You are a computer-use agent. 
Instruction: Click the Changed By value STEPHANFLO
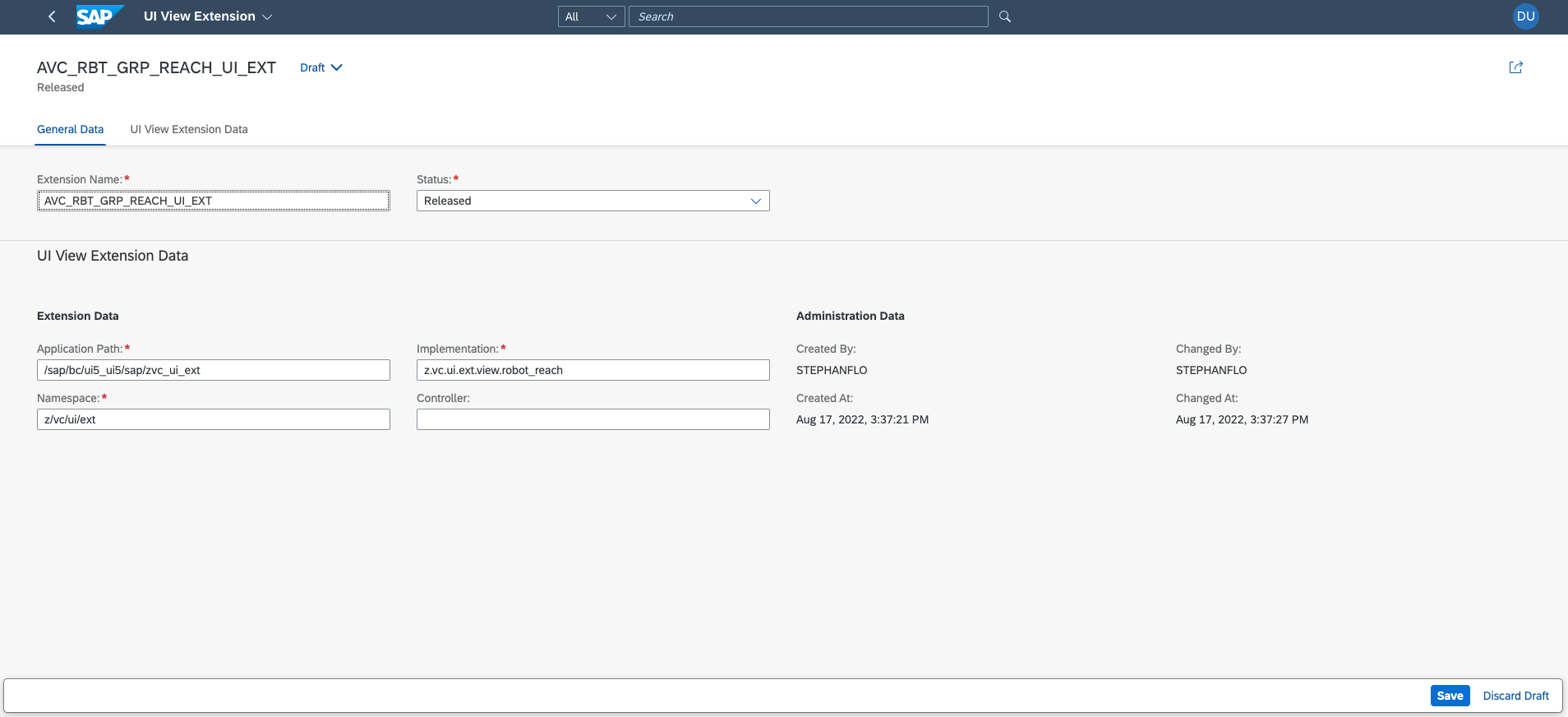1211,370
